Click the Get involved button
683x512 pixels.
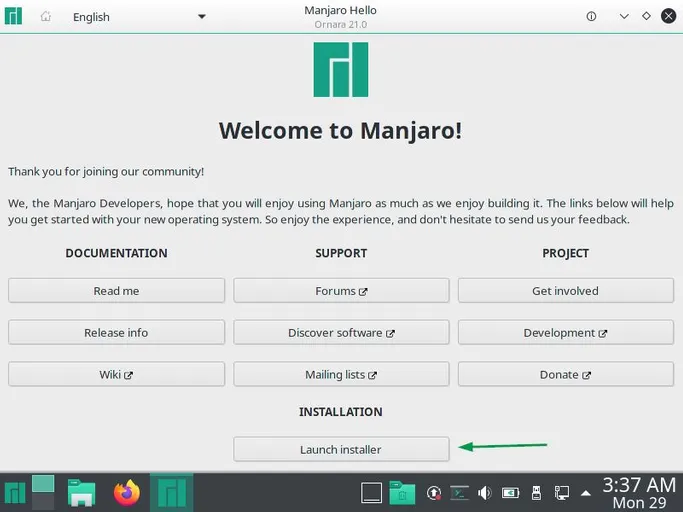(x=565, y=291)
